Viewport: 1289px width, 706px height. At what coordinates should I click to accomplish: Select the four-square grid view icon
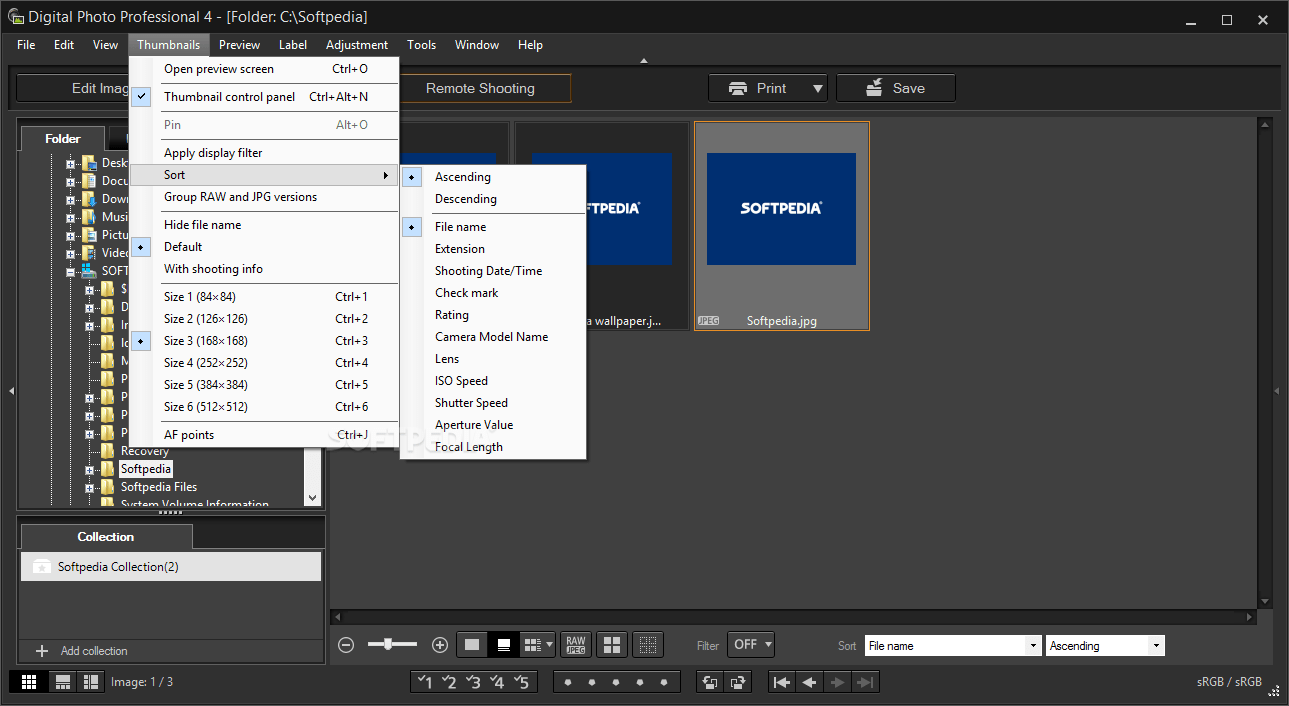[611, 644]
